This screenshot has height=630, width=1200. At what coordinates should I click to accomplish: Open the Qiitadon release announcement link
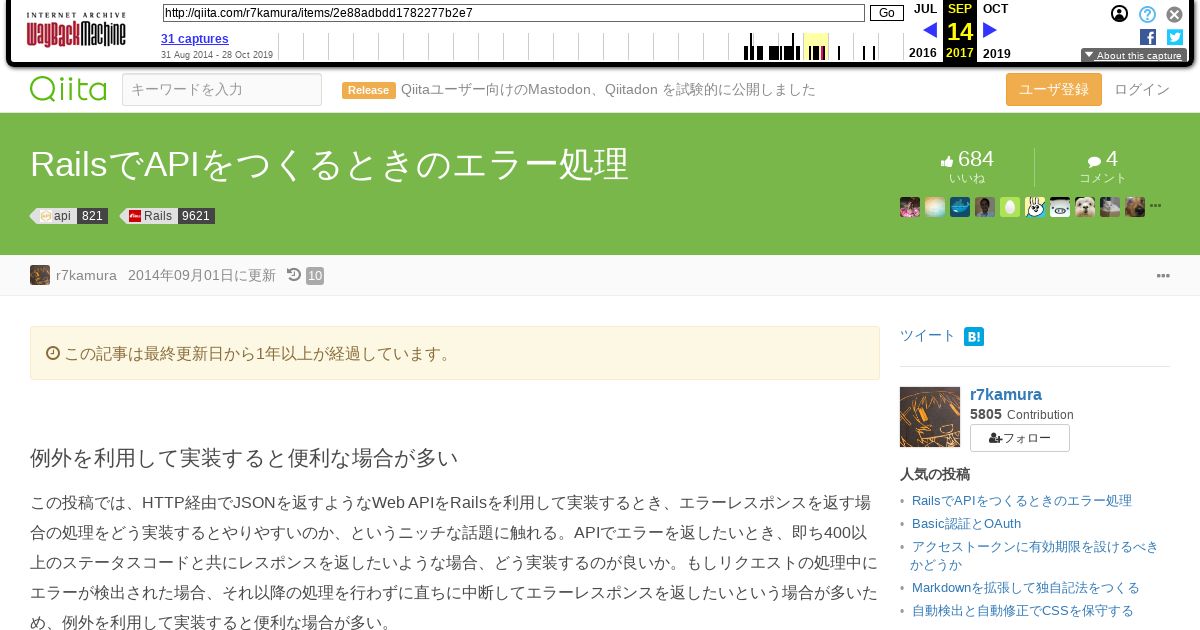pyautogui.click(x=608, y=90)
